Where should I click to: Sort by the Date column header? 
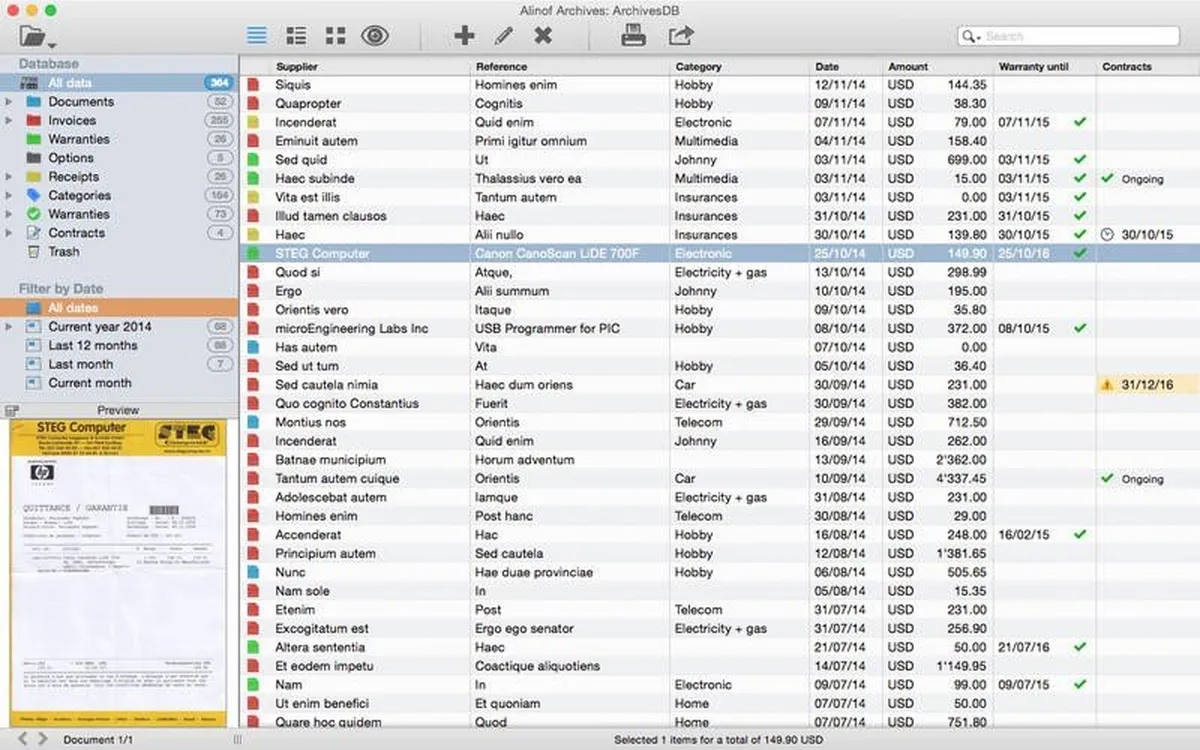[846, 67]
